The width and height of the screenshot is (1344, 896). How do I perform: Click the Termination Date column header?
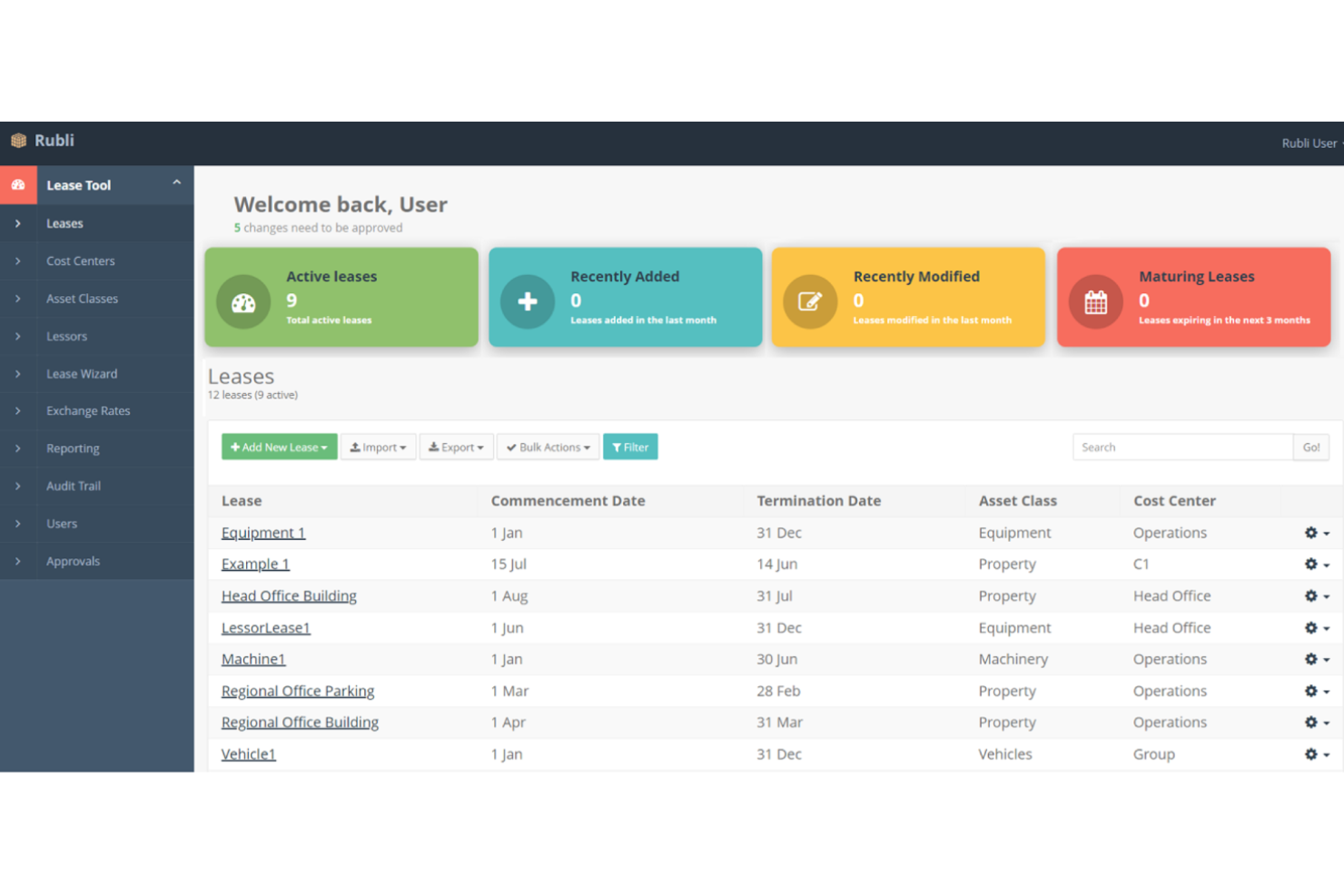(x=818, y=500)
